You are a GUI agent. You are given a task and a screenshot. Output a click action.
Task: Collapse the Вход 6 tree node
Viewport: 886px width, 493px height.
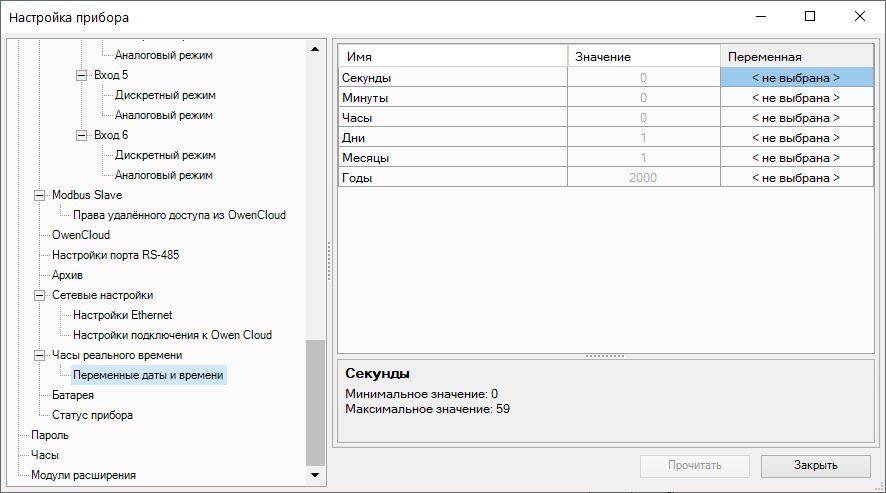coord(82,135)
